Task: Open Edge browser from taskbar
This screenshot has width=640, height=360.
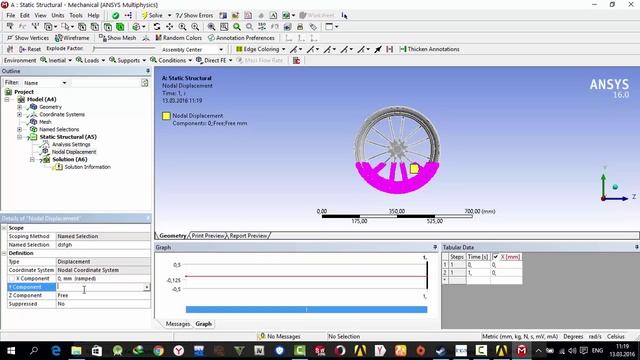Action: (x=56, y=350)
